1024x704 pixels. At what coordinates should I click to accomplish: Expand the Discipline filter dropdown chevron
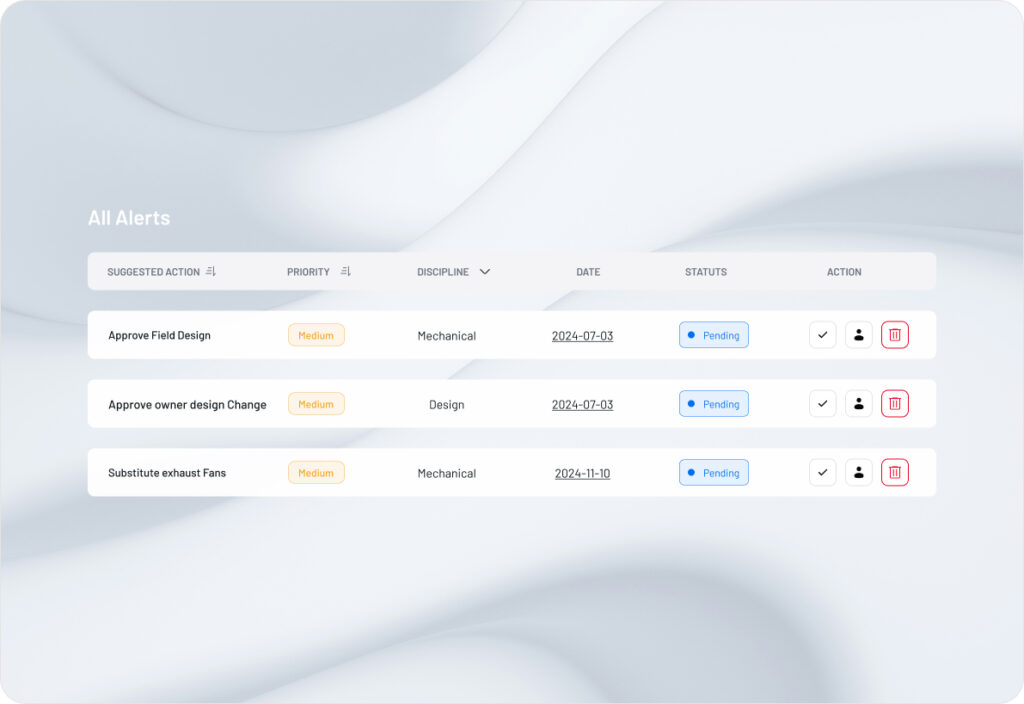pos(484,272)
